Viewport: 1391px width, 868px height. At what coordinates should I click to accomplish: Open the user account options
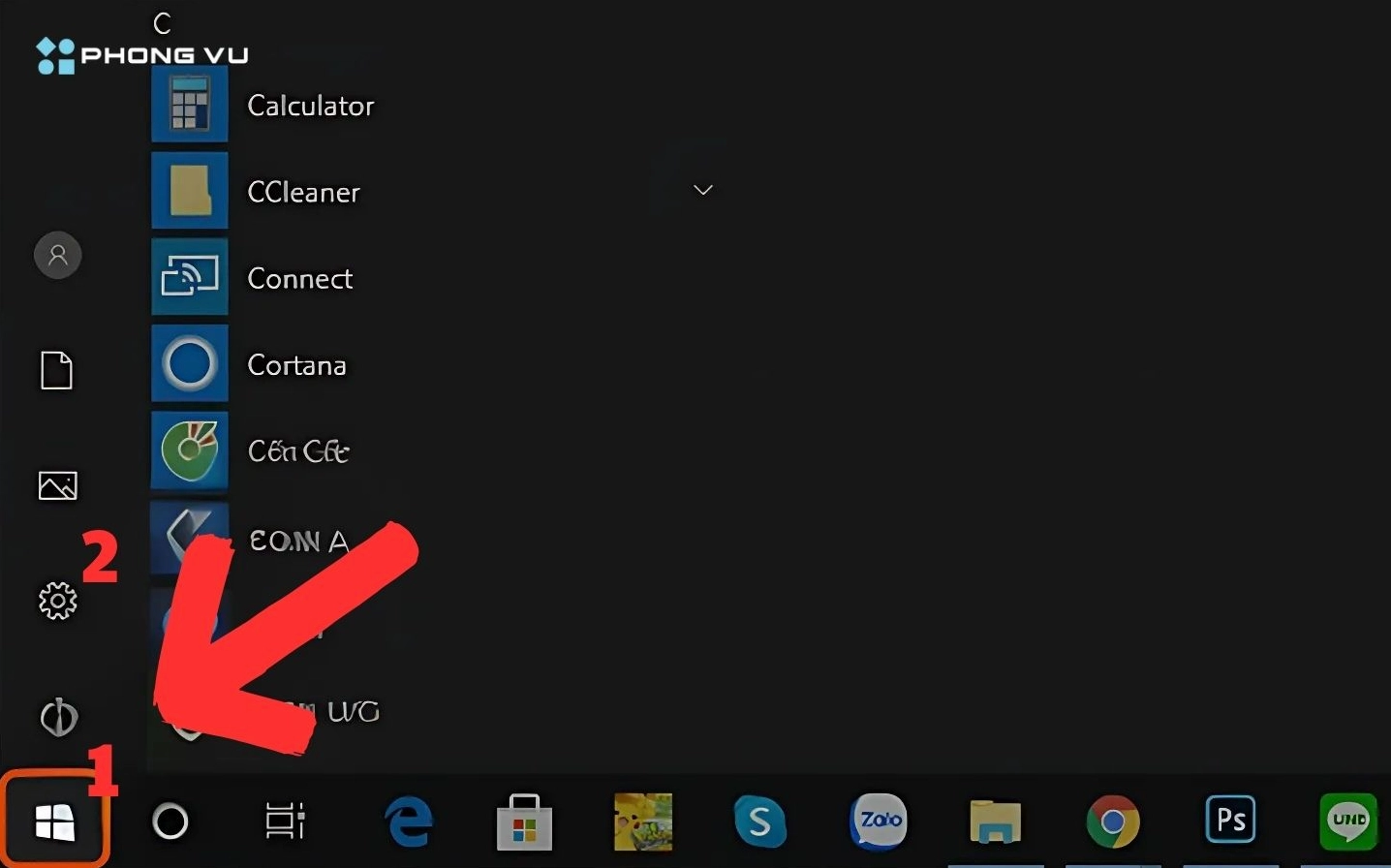(x=57, y=255)
